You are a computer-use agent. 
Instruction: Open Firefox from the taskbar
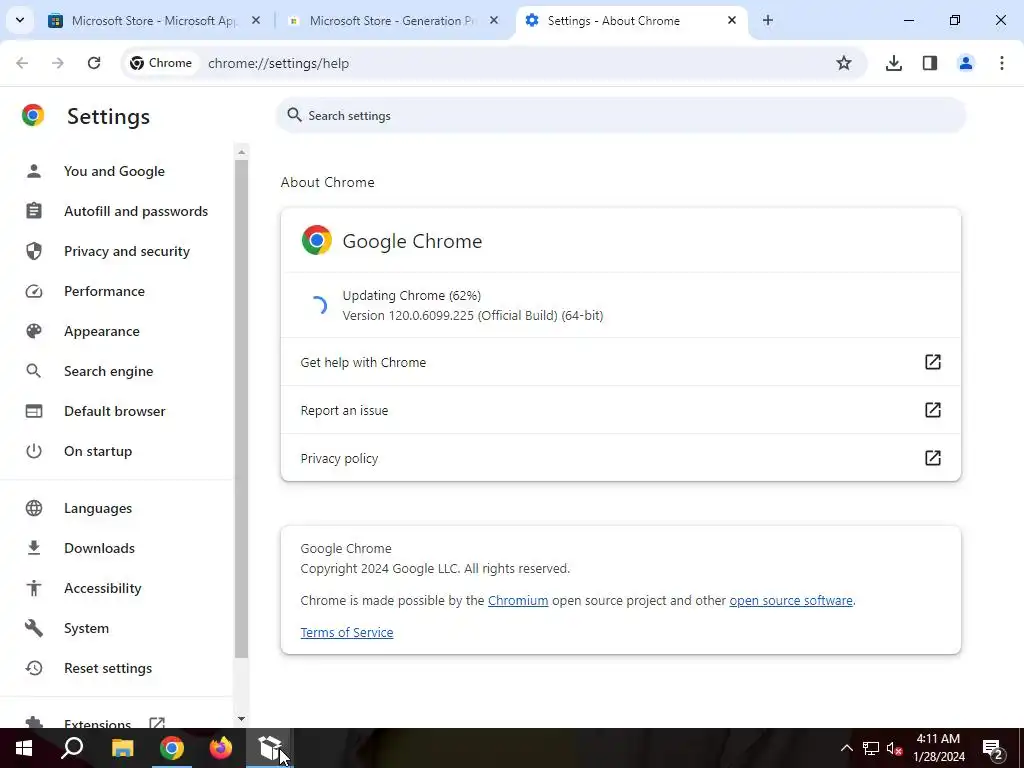coord(221,748)
